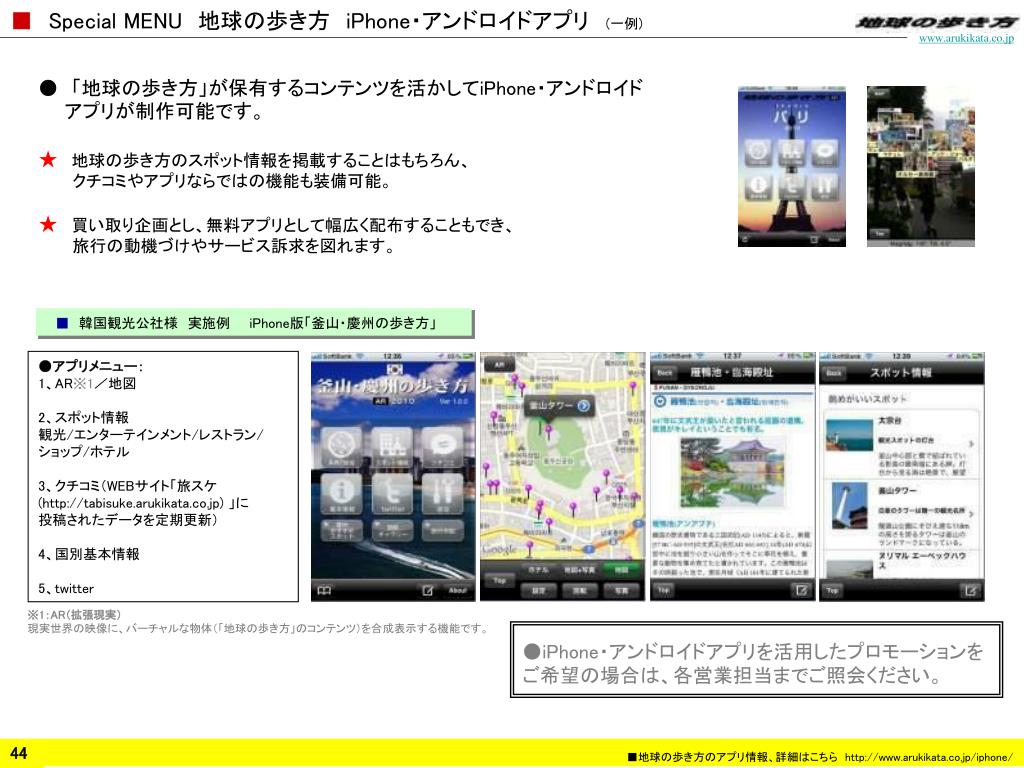Click '1、AR※1／地図' line in menu box
This screenshot has height=768, width=1024.
point(87,383)
